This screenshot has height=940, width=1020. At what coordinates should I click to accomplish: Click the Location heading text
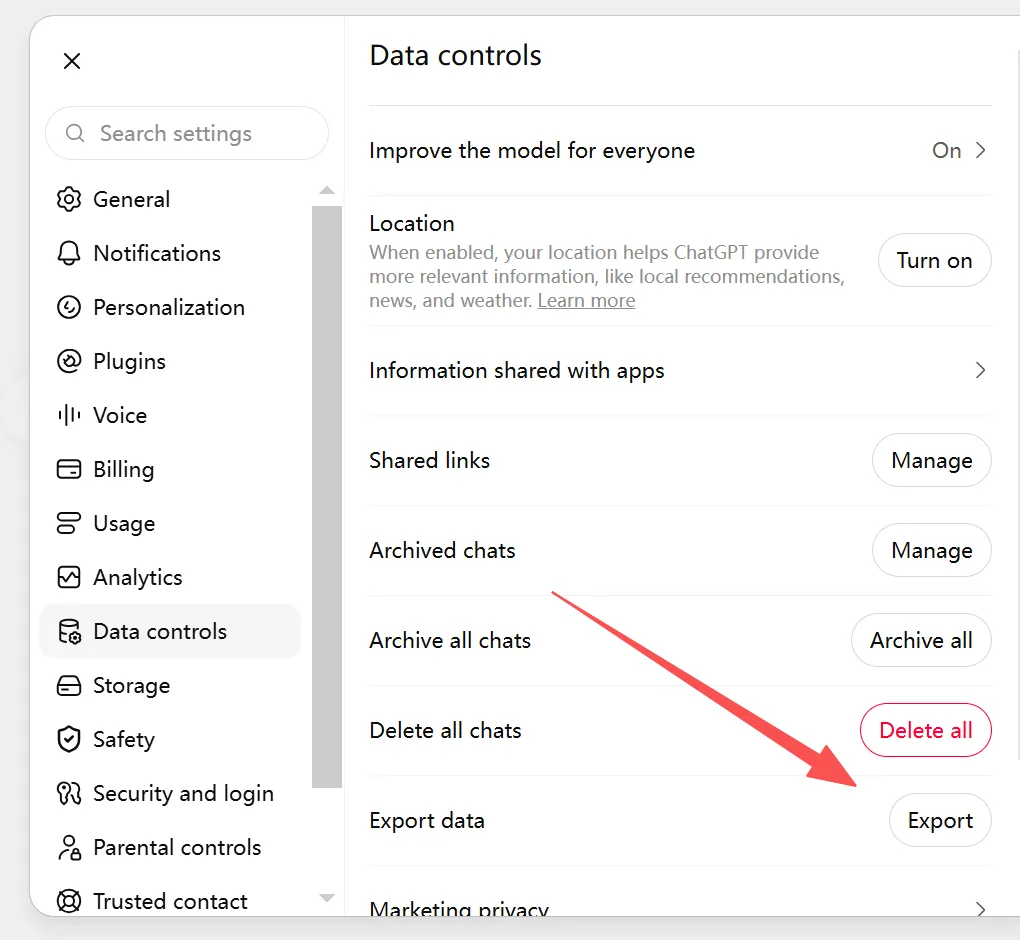click(x=412, y=223)
